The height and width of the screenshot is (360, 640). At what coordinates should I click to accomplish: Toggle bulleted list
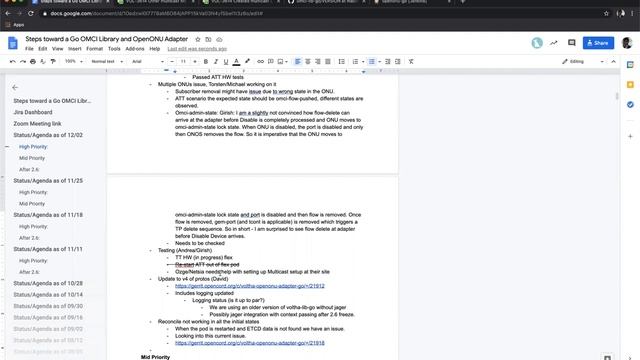(x=372, y=62)
